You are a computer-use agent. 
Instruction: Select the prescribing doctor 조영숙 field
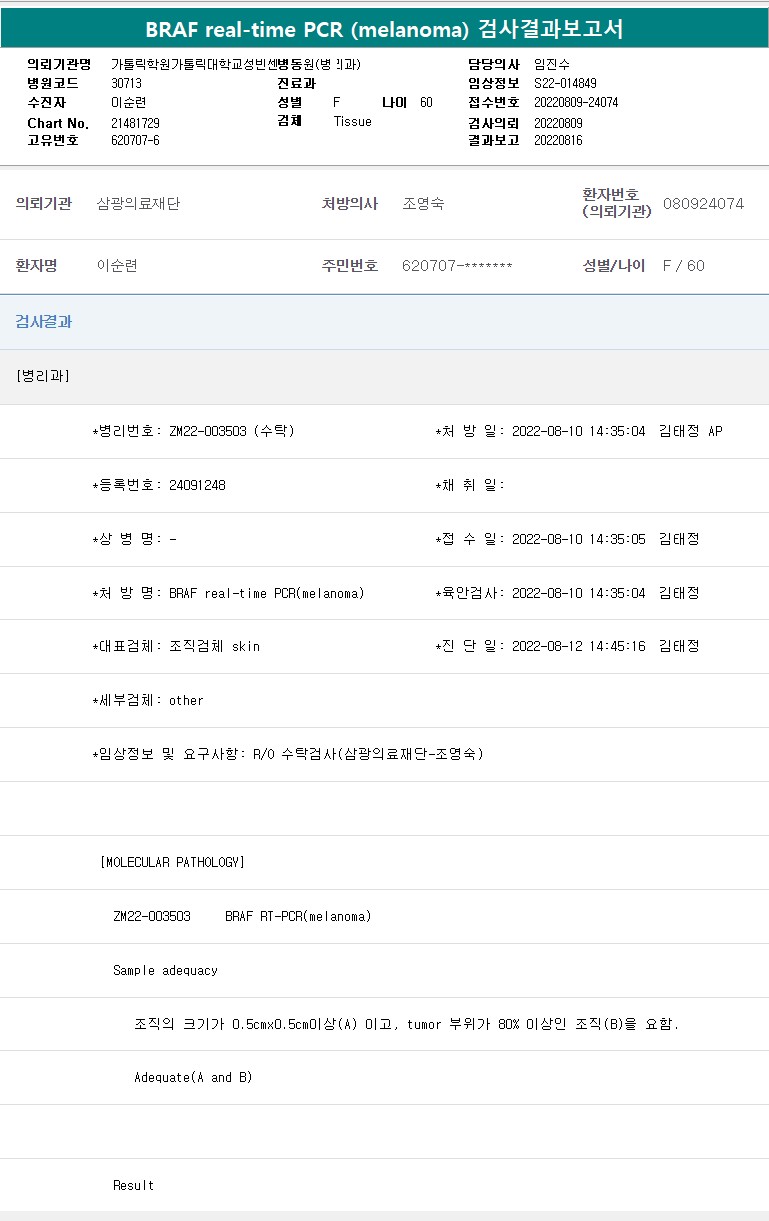pos(423,204)
